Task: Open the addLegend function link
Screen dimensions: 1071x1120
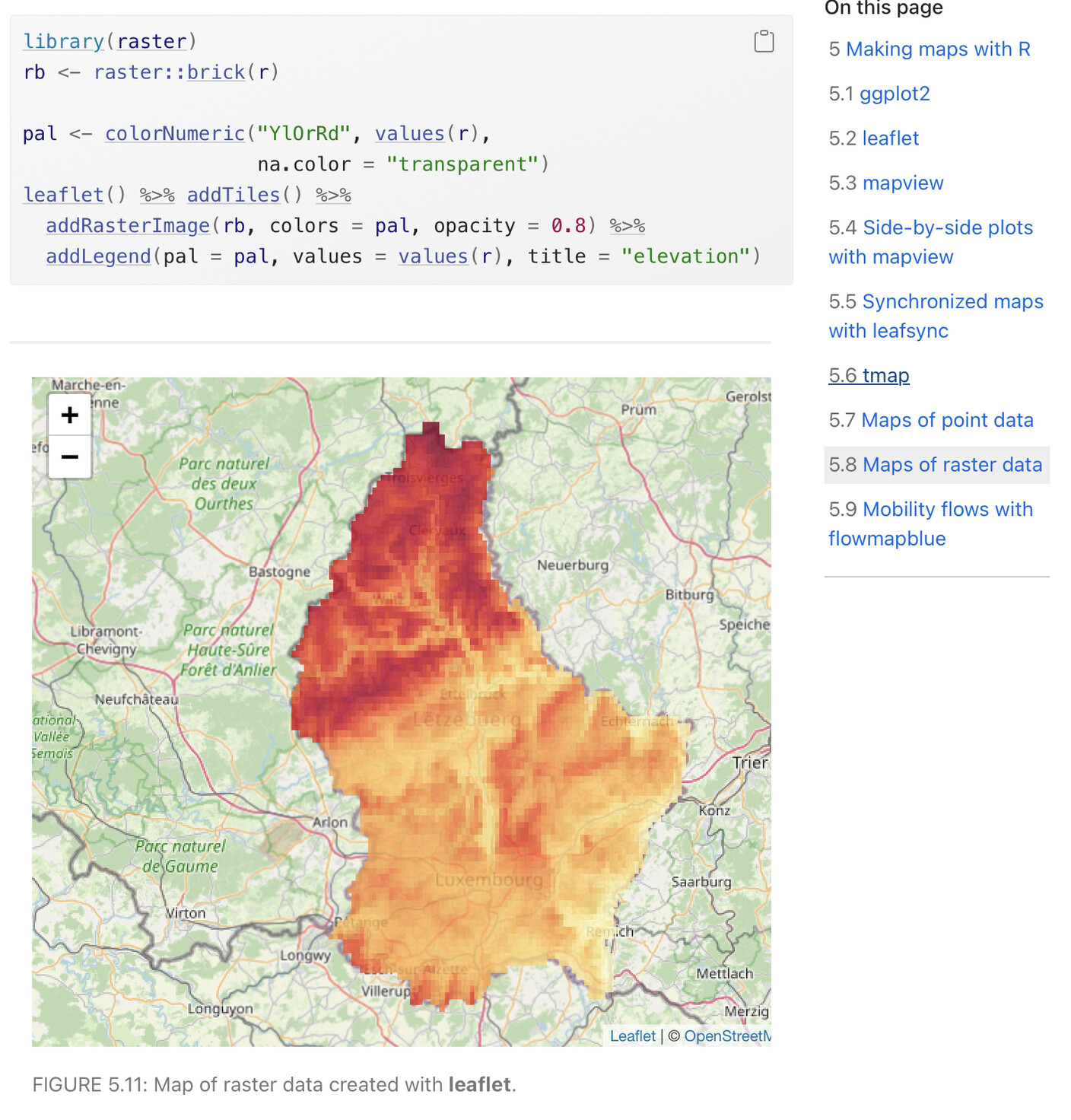Action: [97, 256]
